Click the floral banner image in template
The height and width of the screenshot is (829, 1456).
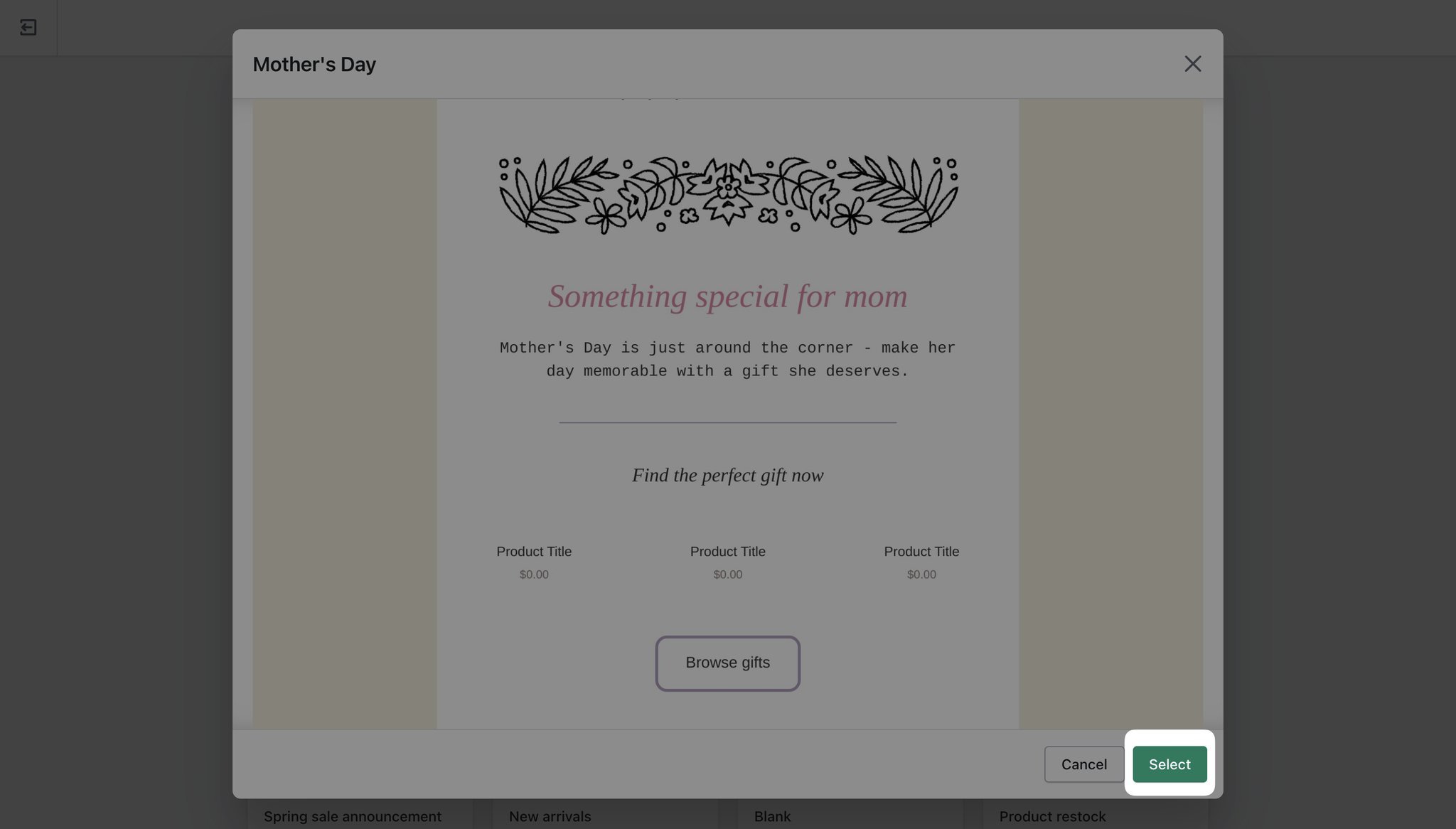pyautogui.click(x=728, y=195)
